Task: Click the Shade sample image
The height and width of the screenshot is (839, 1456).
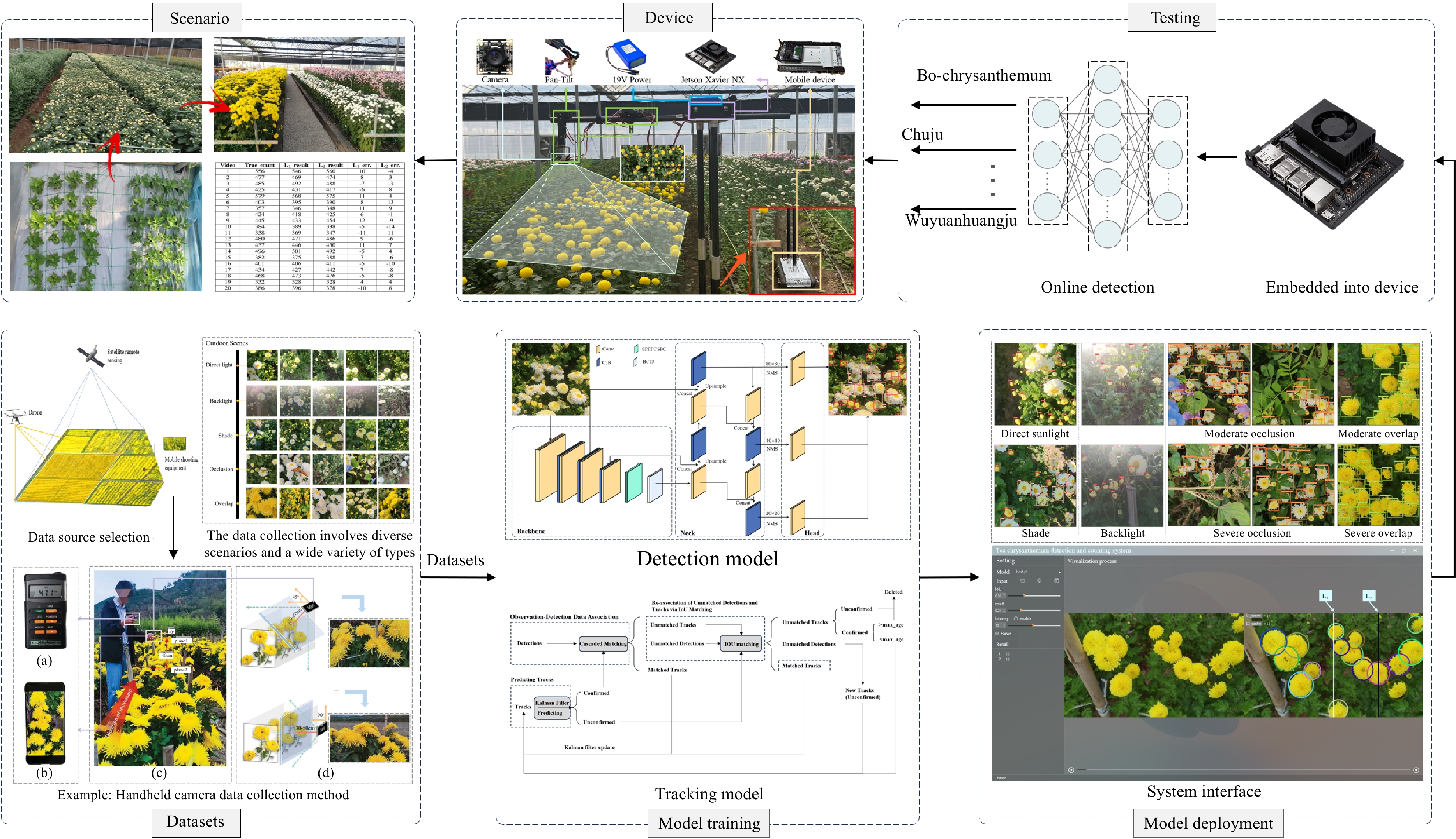Action: point(1035,485)
